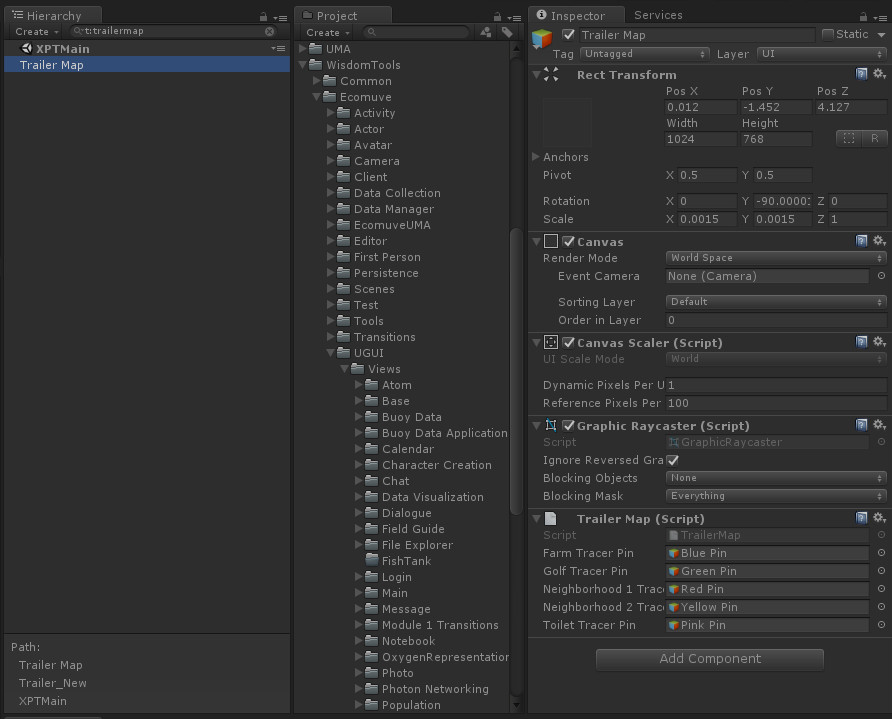892x719 pixels.
Task: Toggle blueprint mode in Rect Transform
Action: pyautogui.click(x=849, y=138)
